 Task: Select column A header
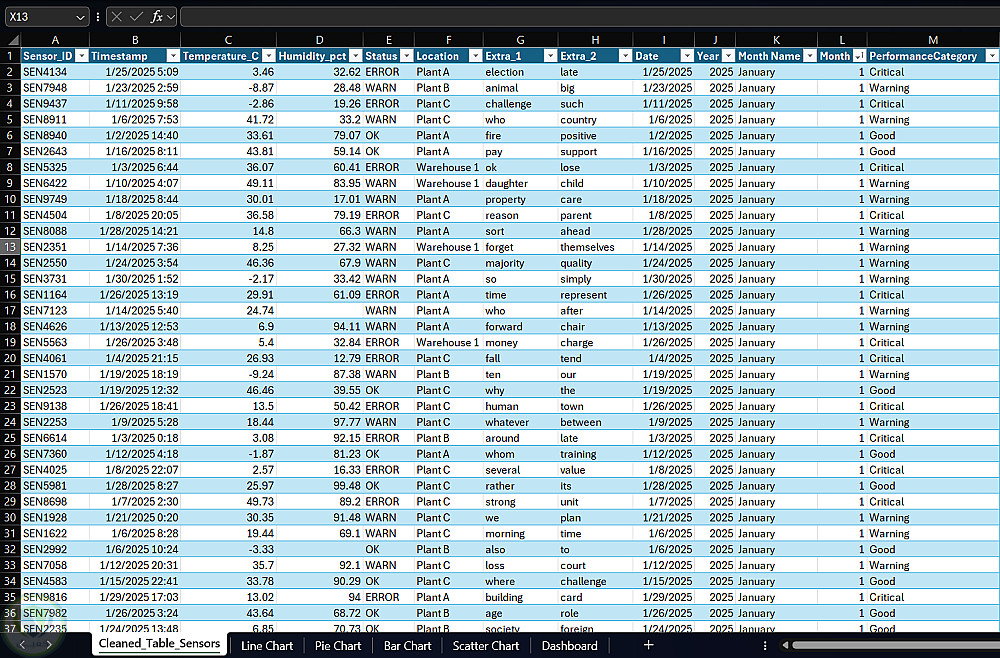coord(55,40)
